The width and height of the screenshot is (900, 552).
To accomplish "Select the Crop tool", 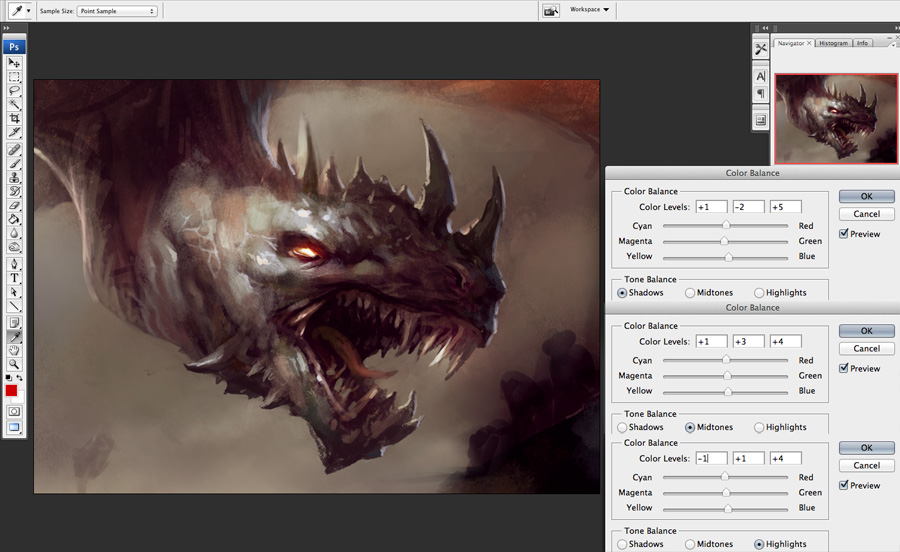I will click(x=14, y=118).
